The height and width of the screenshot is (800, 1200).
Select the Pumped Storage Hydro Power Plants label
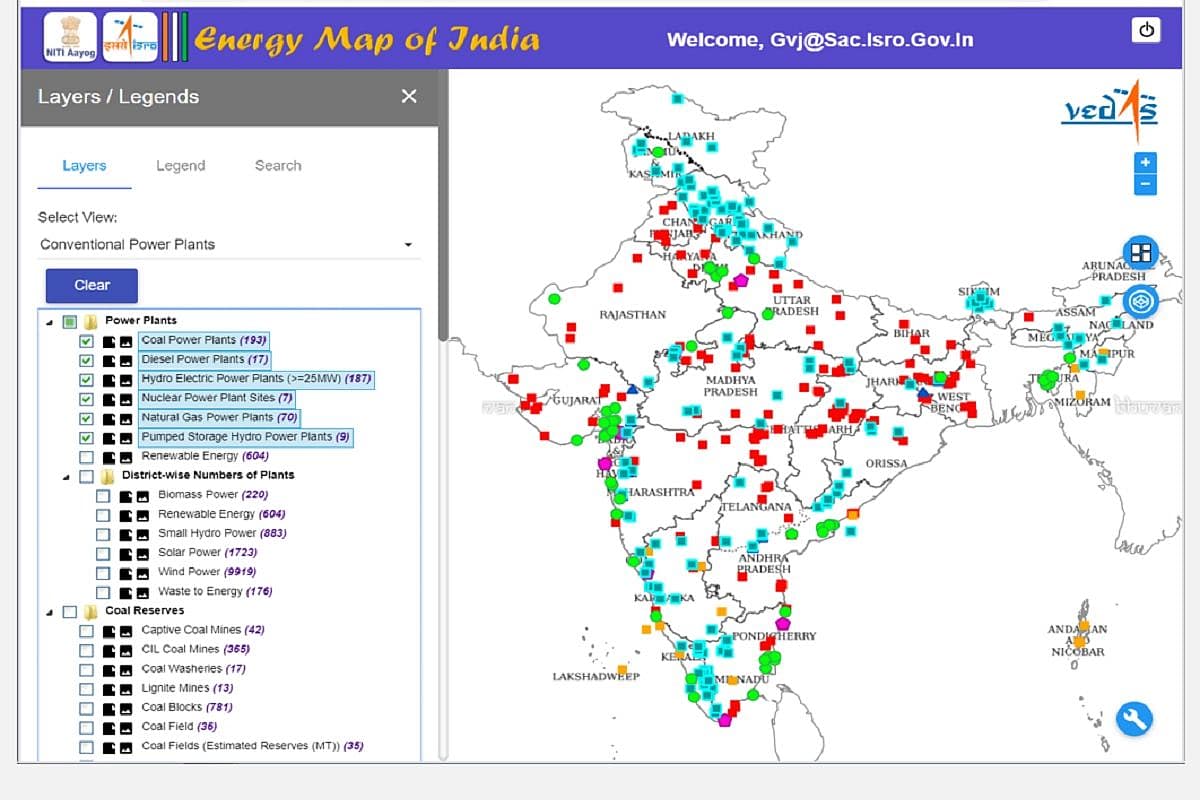[243, 437]
